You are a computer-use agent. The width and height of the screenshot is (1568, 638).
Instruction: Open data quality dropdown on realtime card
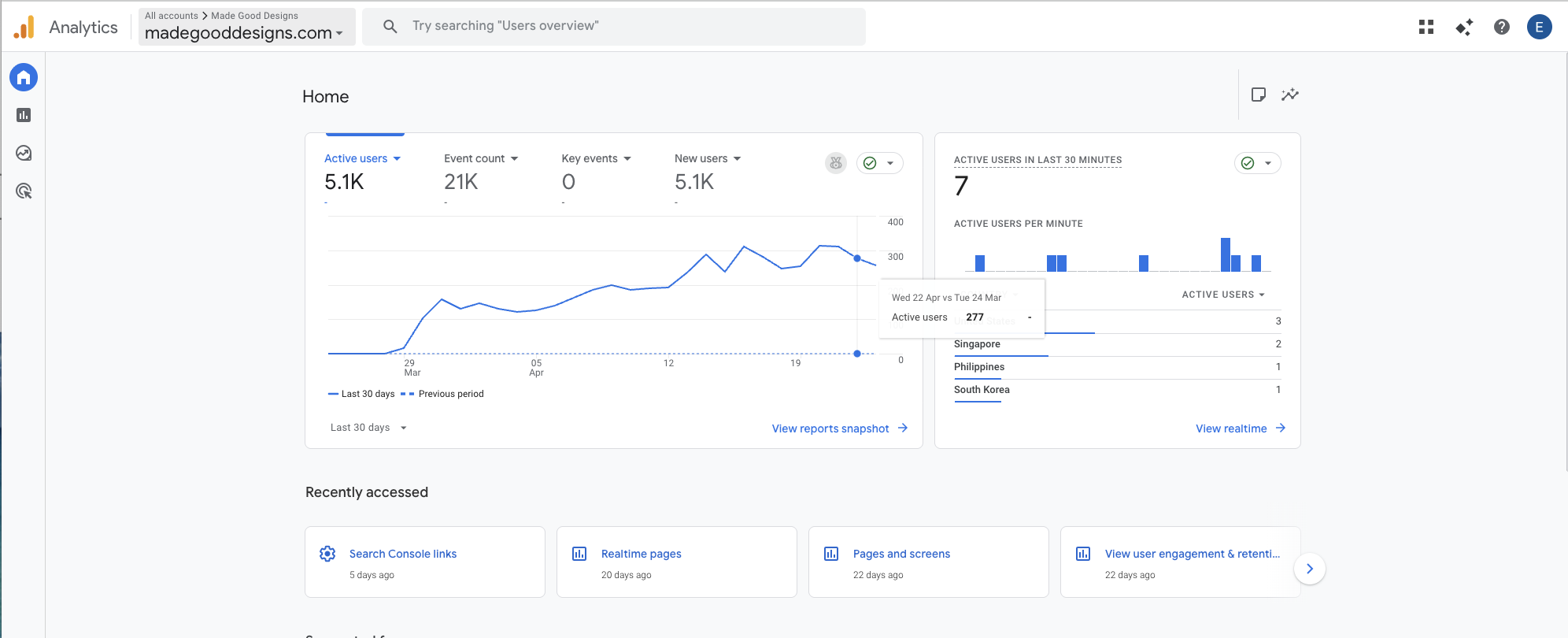tap(1258, 163)
